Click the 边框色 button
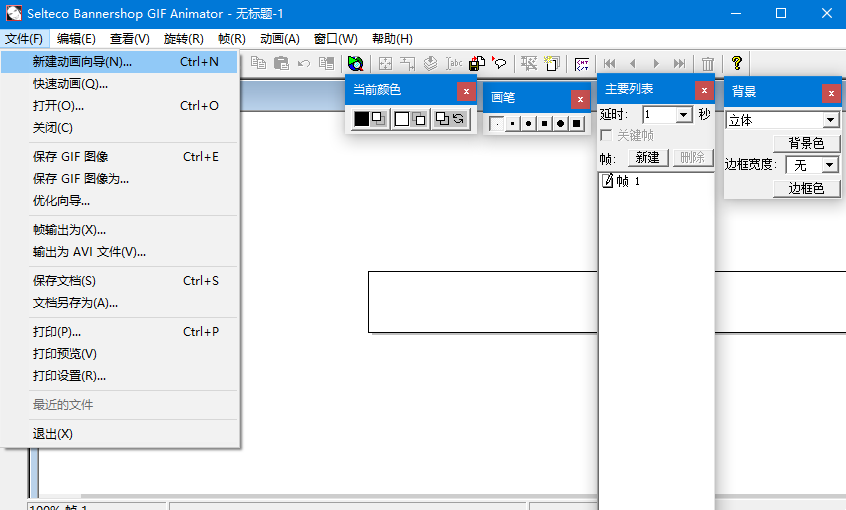846x510 pixels. click(x=807, y=188)
